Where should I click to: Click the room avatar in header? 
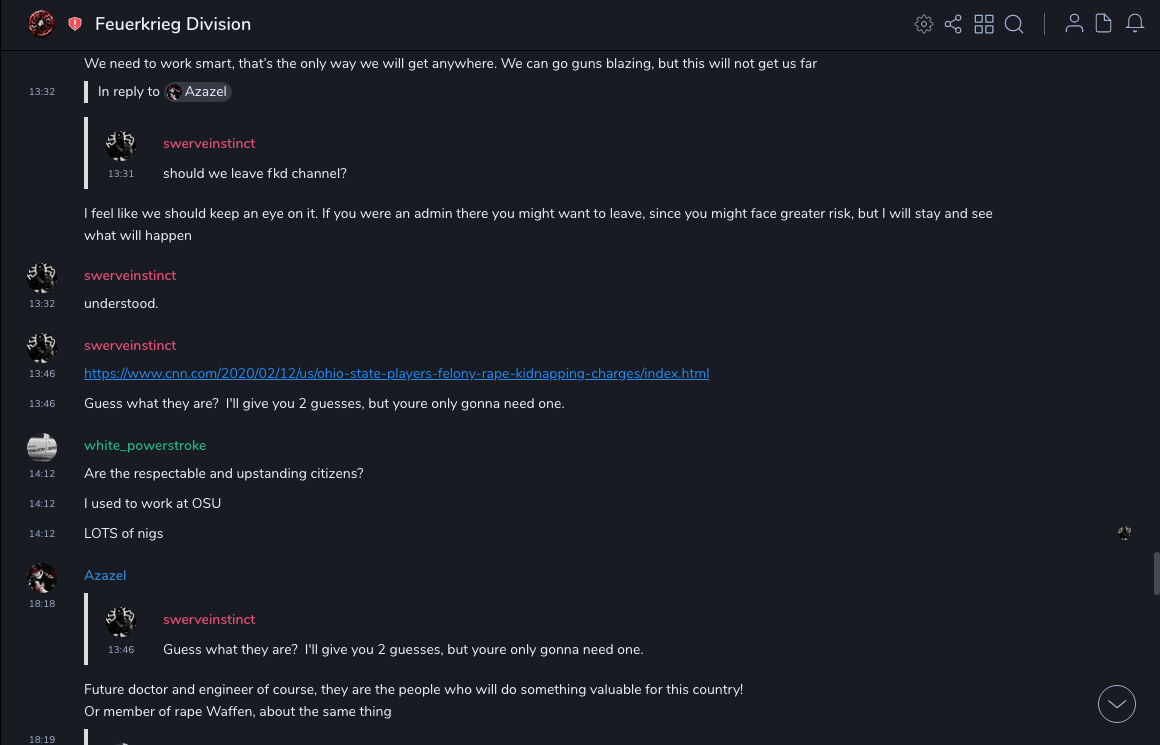coord(41,24)
